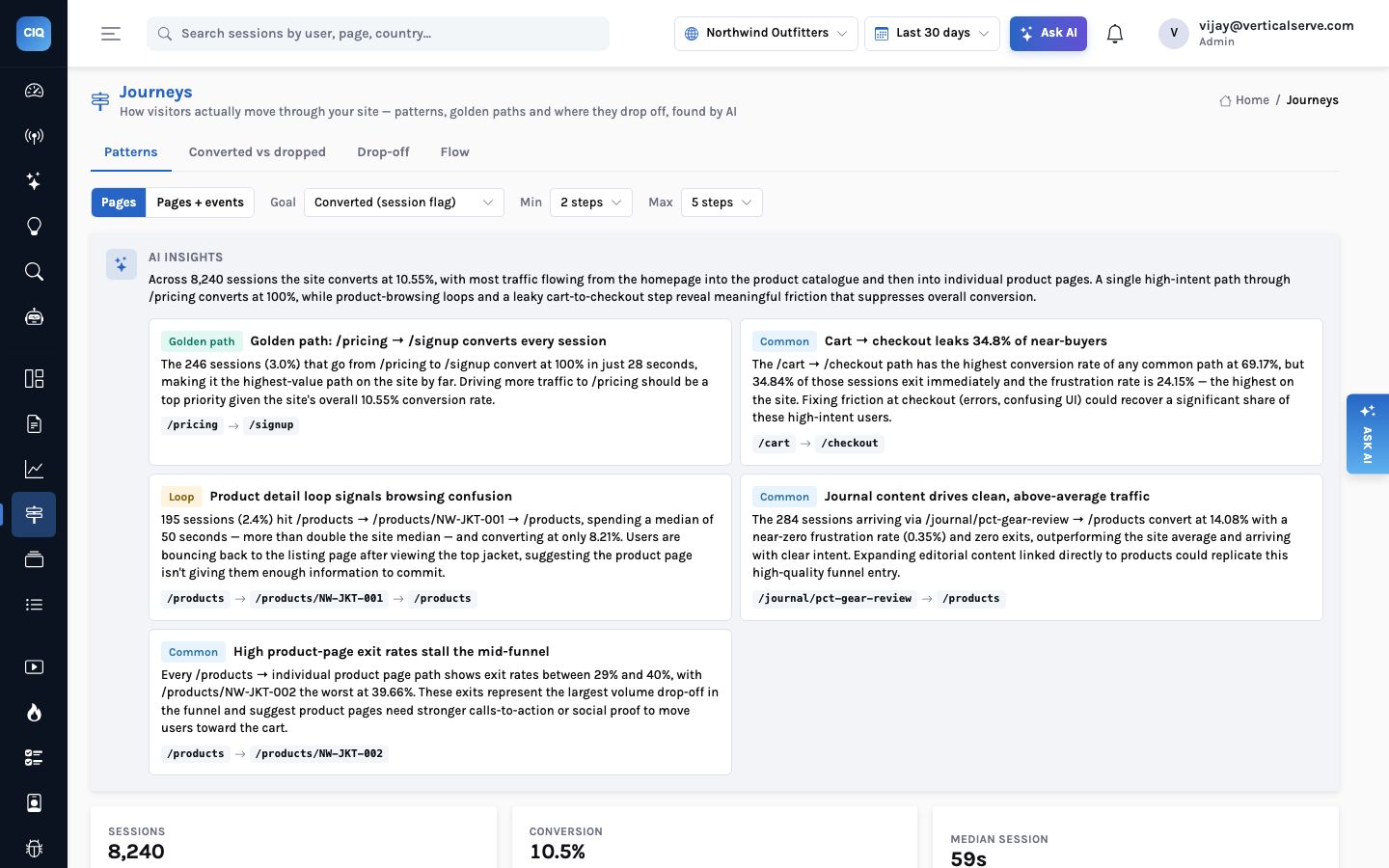The image size is (1389, 868).
Task: Click the Common badge on the Journal content card
Action: point(784,497)
